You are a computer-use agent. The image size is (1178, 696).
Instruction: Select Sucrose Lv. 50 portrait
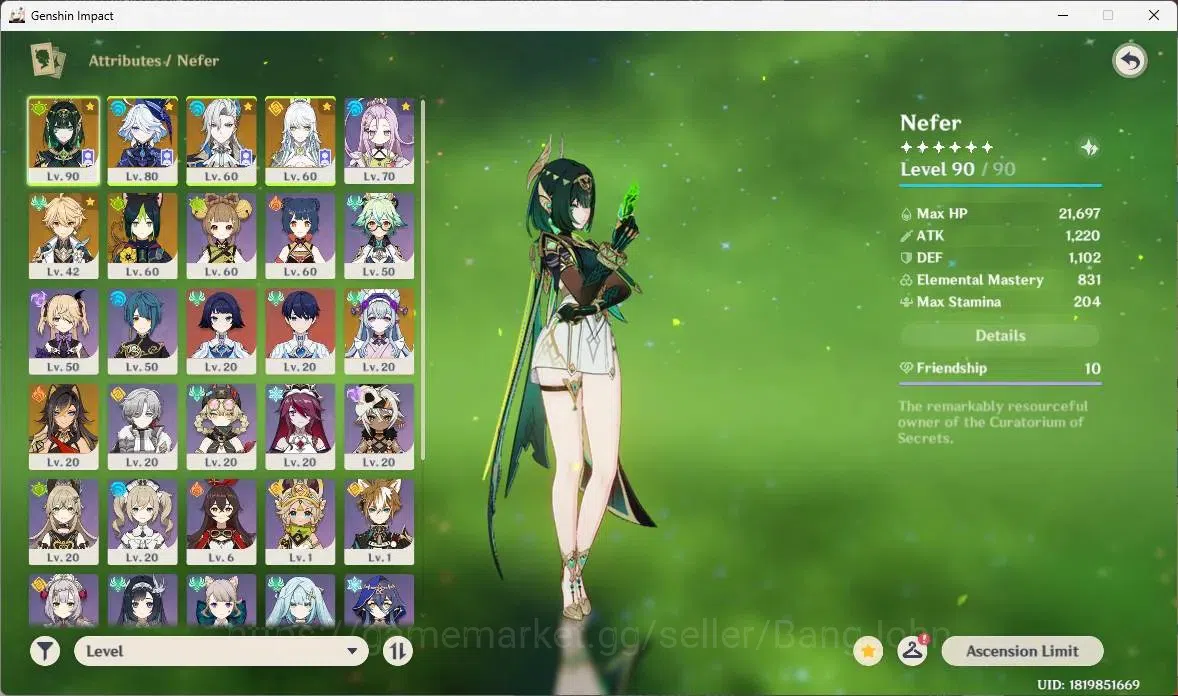tap(379, 236)
